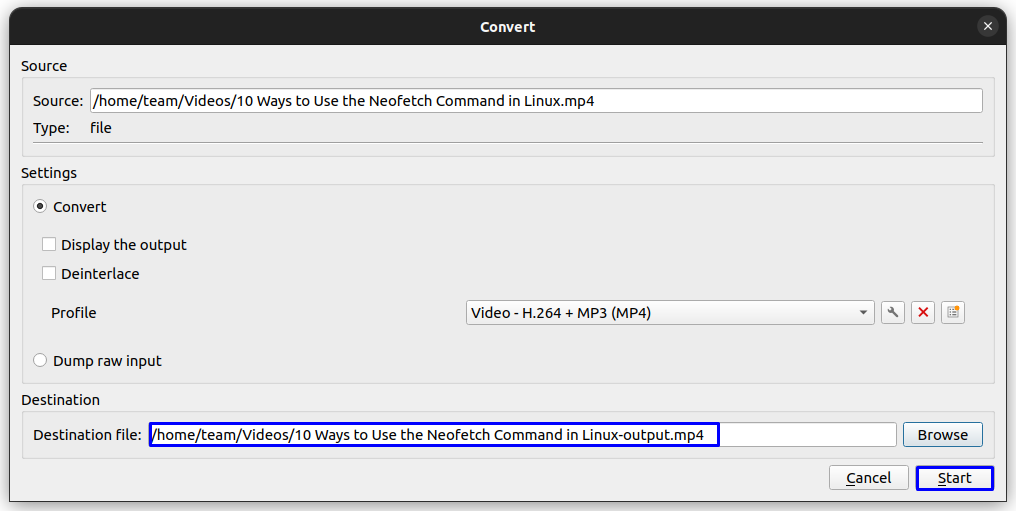1016x511 pixels.
Task: Click the Source: field label
Action: 58,101
